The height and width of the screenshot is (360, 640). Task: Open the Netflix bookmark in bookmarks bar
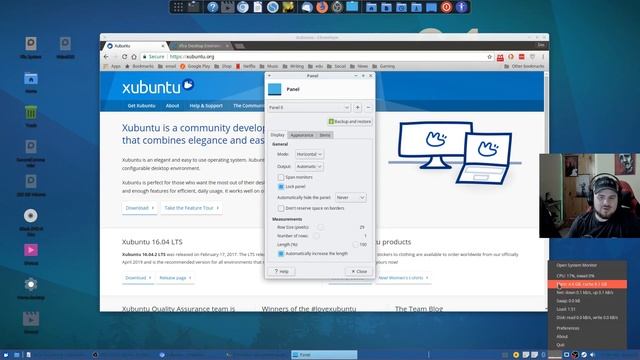(246, 66)
